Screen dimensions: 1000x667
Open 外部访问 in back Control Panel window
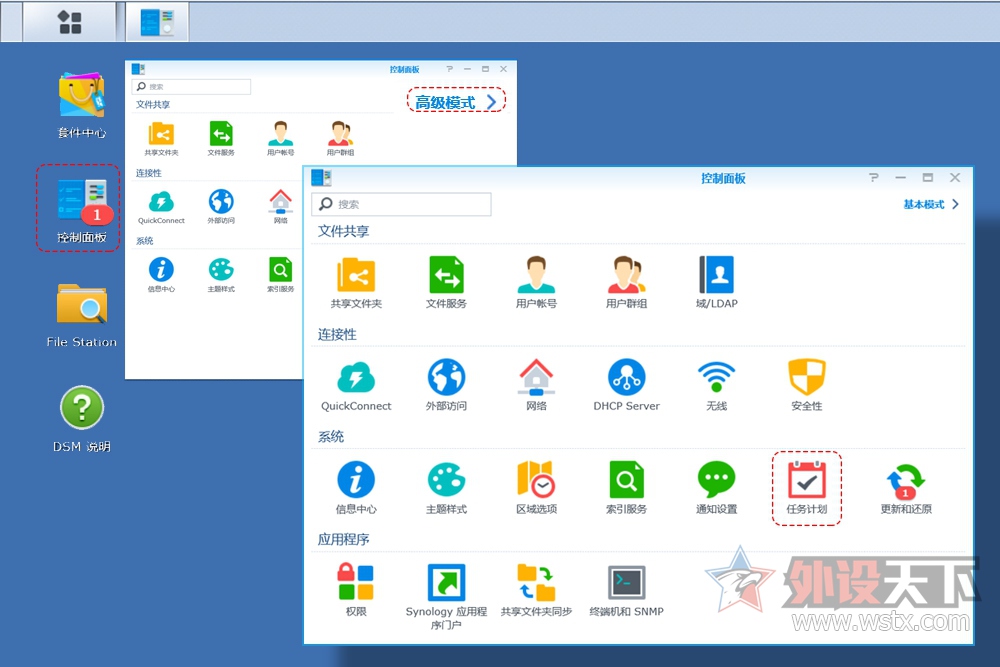pos(221,207)
